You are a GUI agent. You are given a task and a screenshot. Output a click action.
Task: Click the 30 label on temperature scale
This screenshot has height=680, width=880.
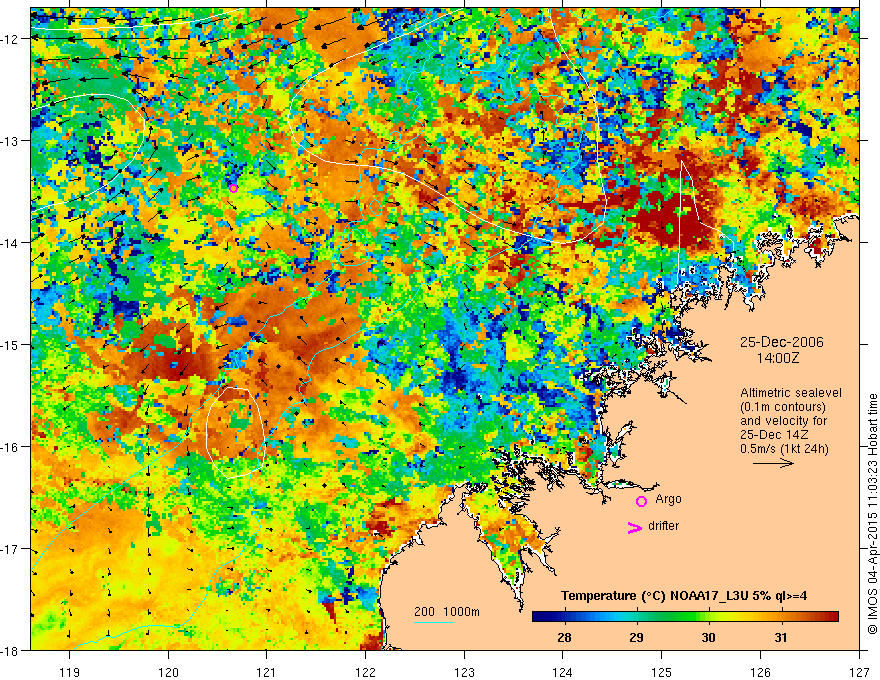tap(708, 637)
